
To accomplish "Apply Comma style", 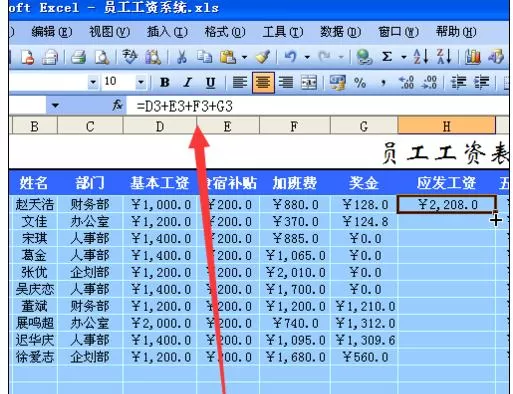I will [x=383, y=82].
